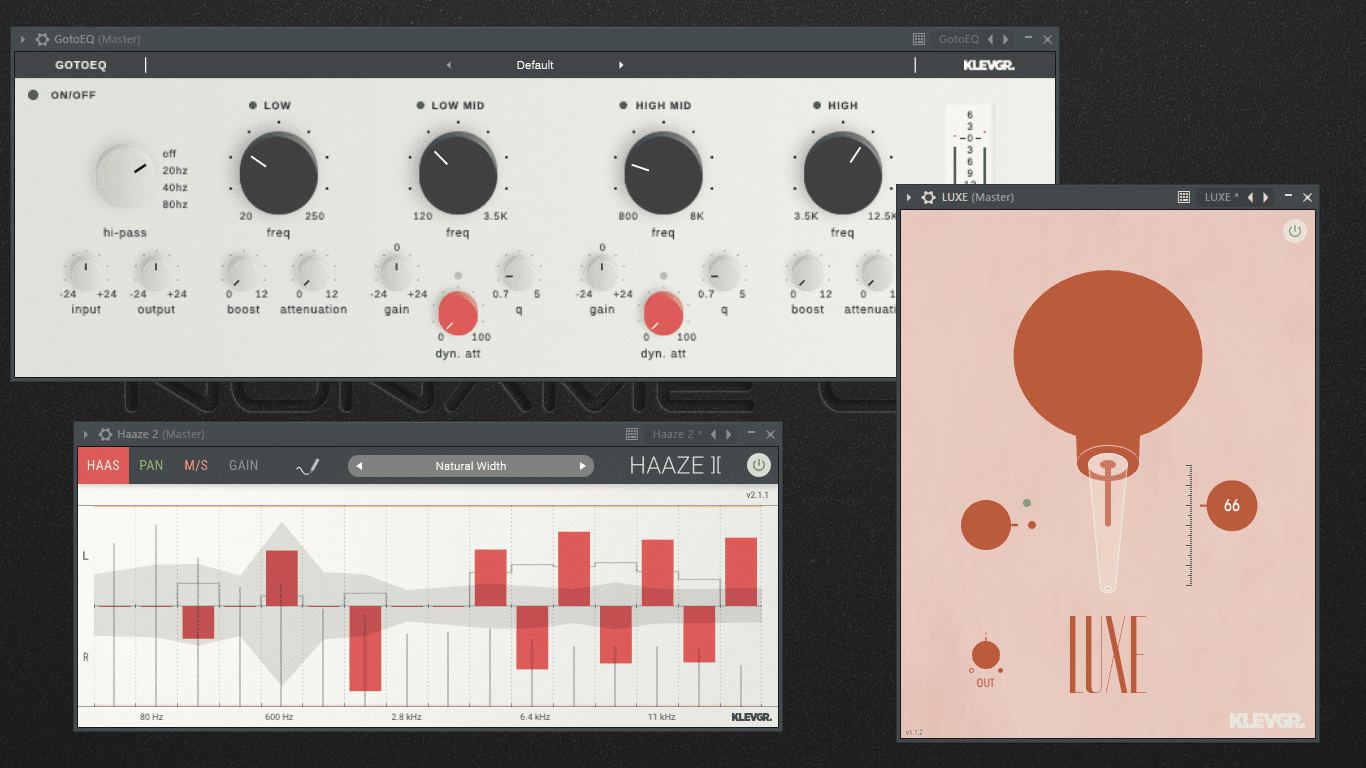Screen dimensions: 1366x768
Task: Open Natural Width preset dropdown
Action: (471, 466)
